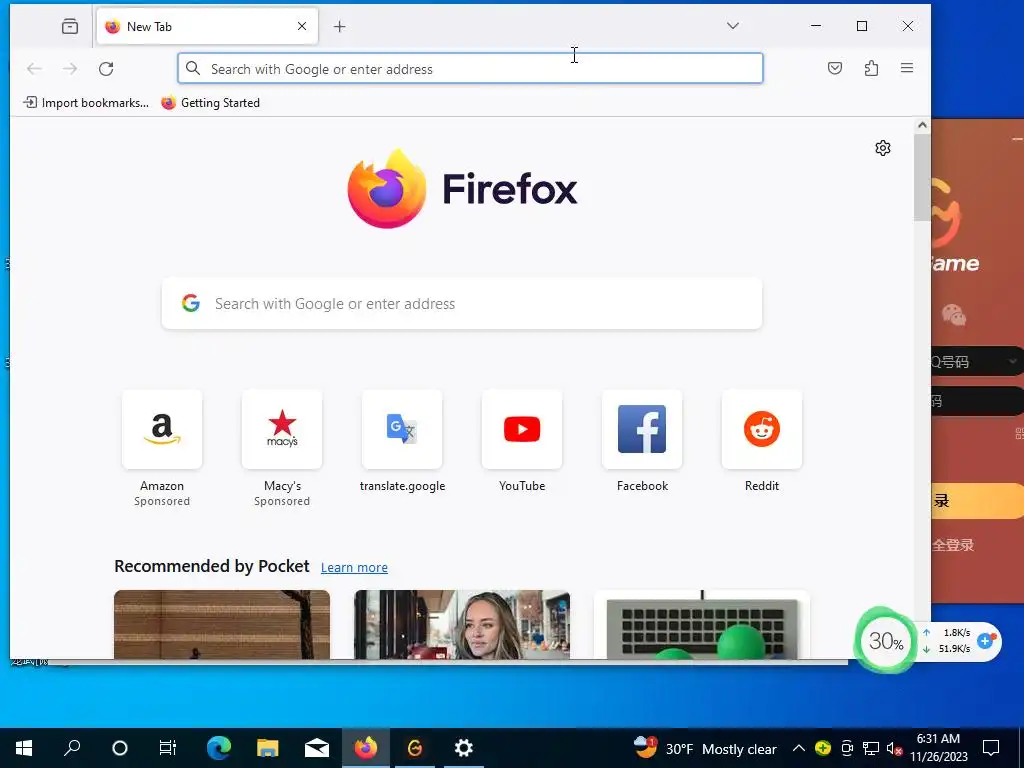Image resolution: width=1024 pixels, height=768 pixels.
Task: Click the page scrollbar thumb
Action: tap(921, 178)
